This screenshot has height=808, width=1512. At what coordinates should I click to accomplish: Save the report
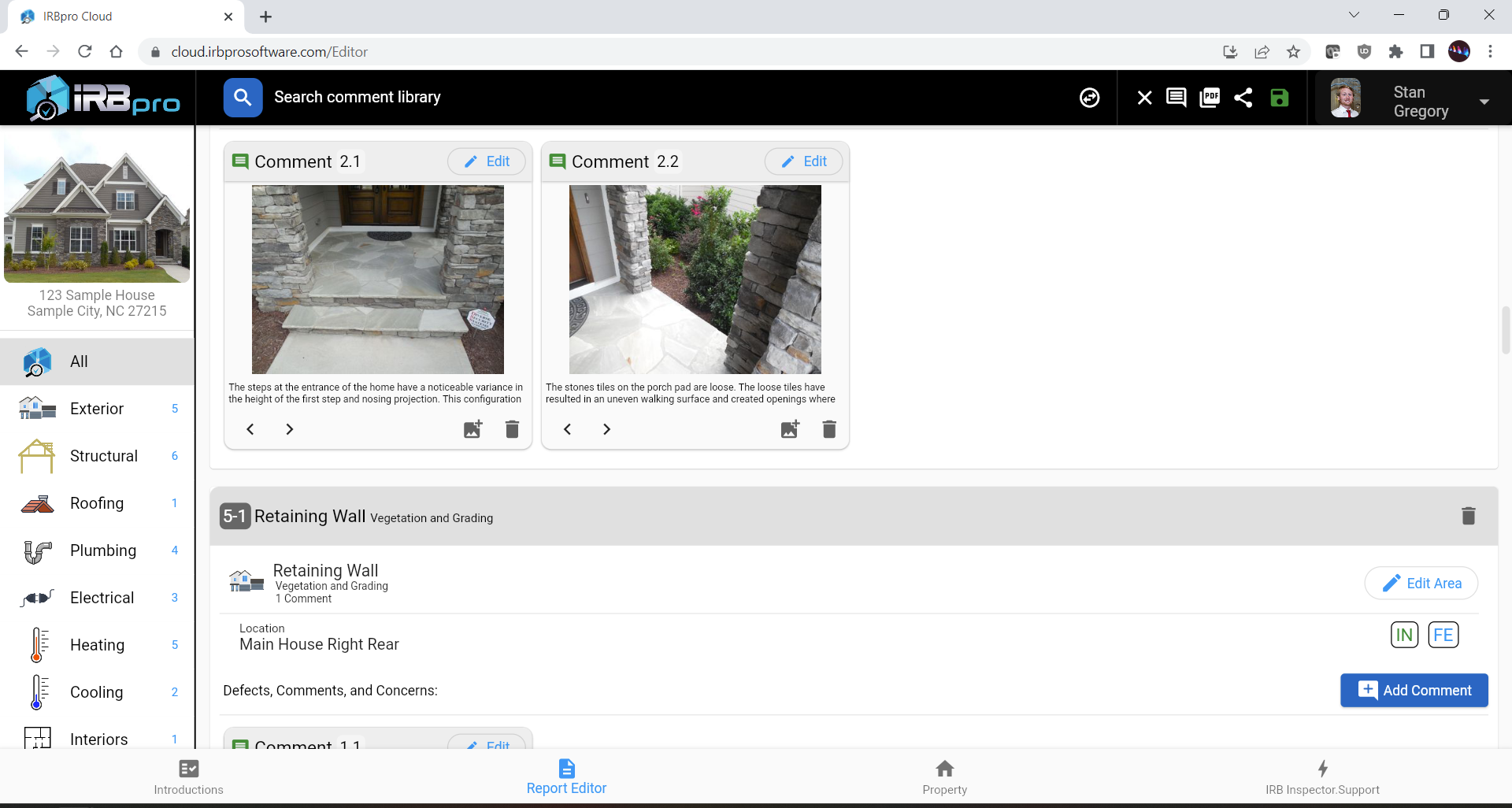(1280, 97)
